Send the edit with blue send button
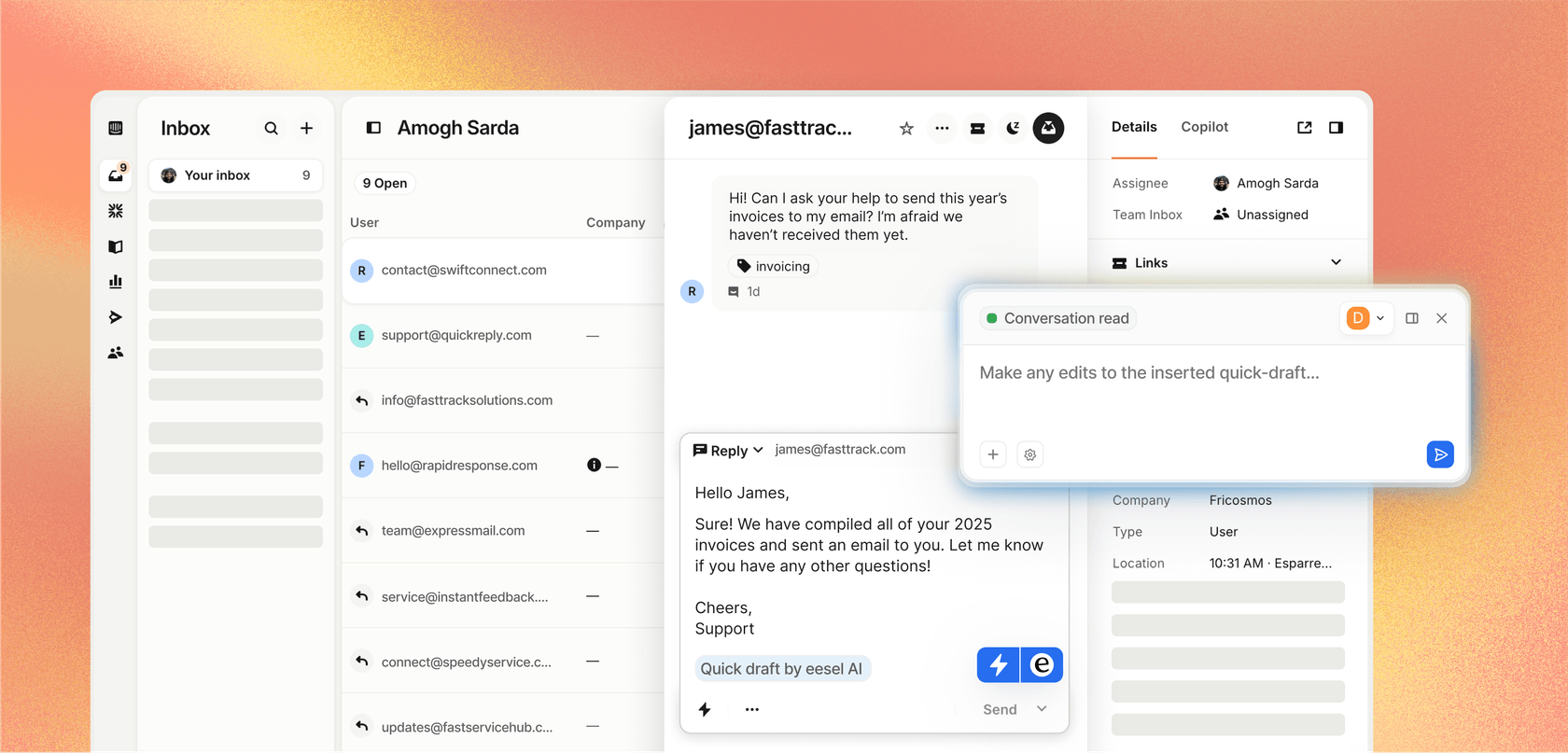 pos(1440,454)
